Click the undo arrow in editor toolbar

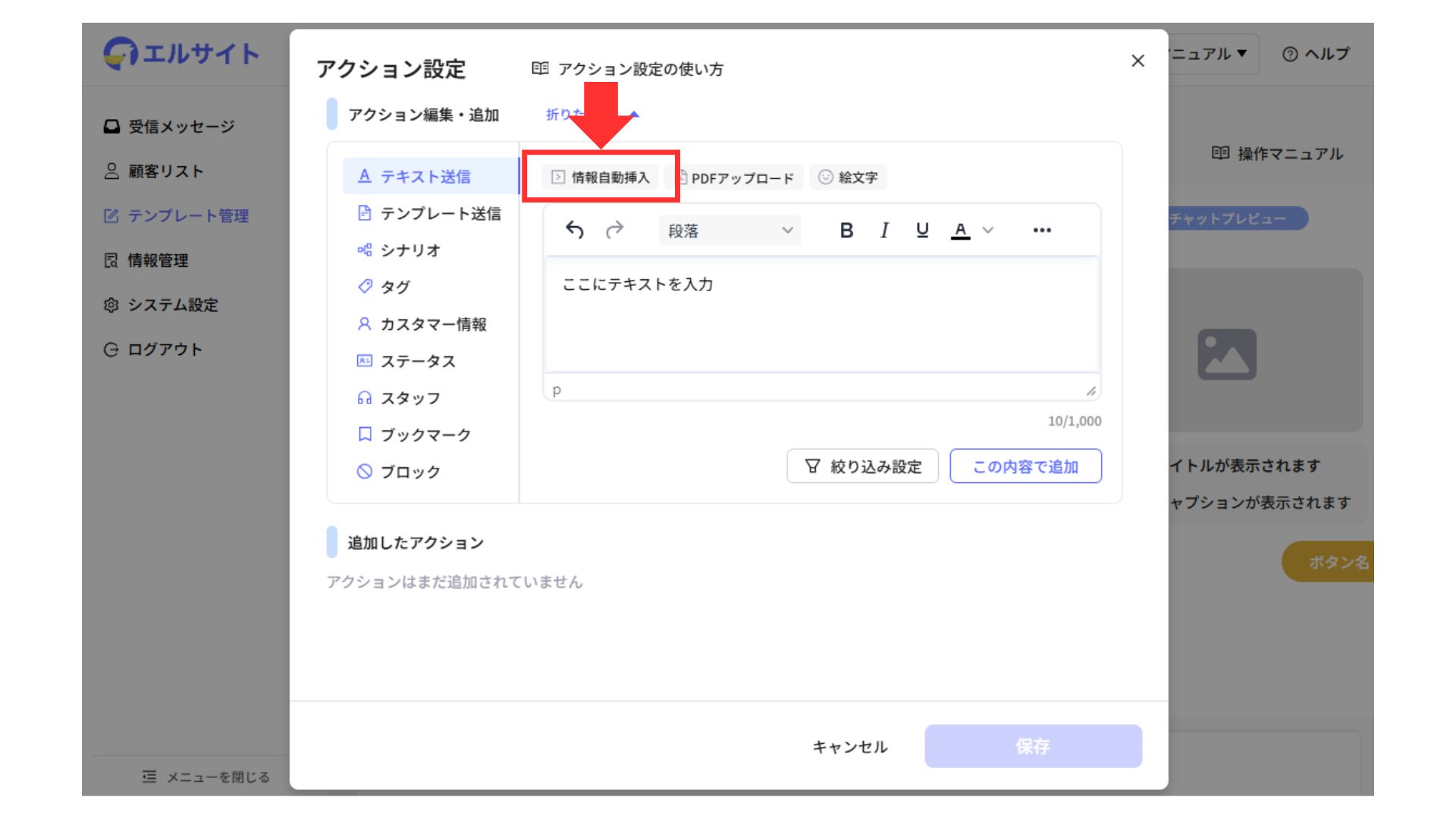575,230
